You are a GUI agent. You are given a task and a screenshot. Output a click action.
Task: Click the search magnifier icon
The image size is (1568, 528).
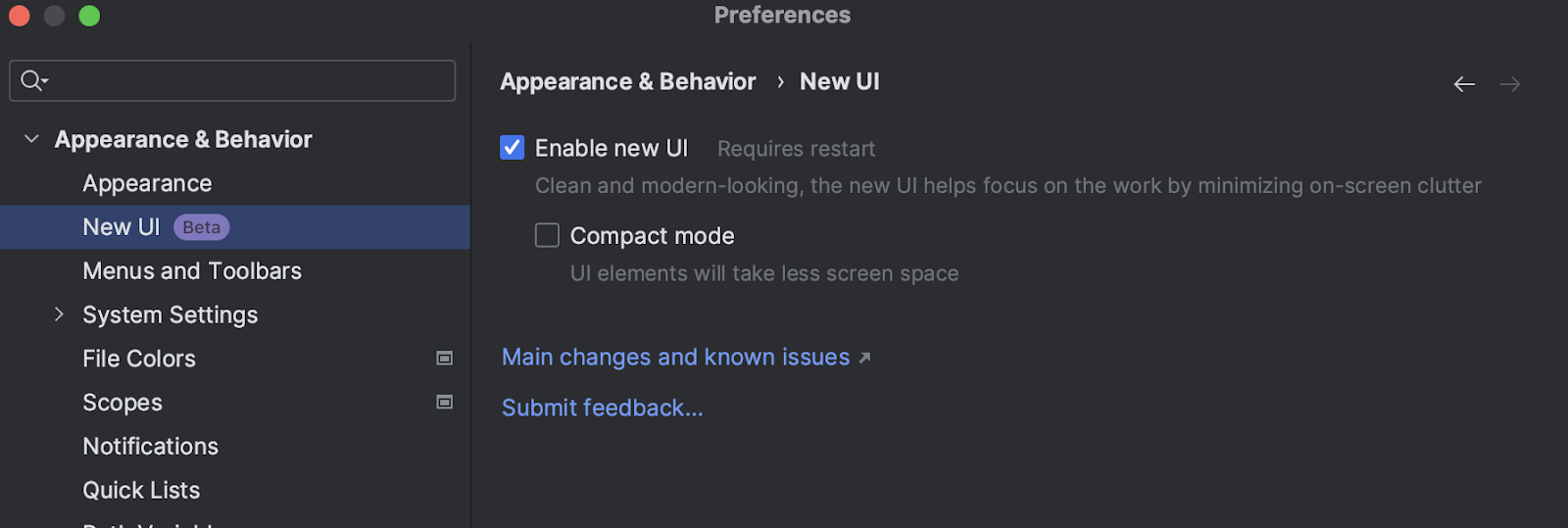32,80
